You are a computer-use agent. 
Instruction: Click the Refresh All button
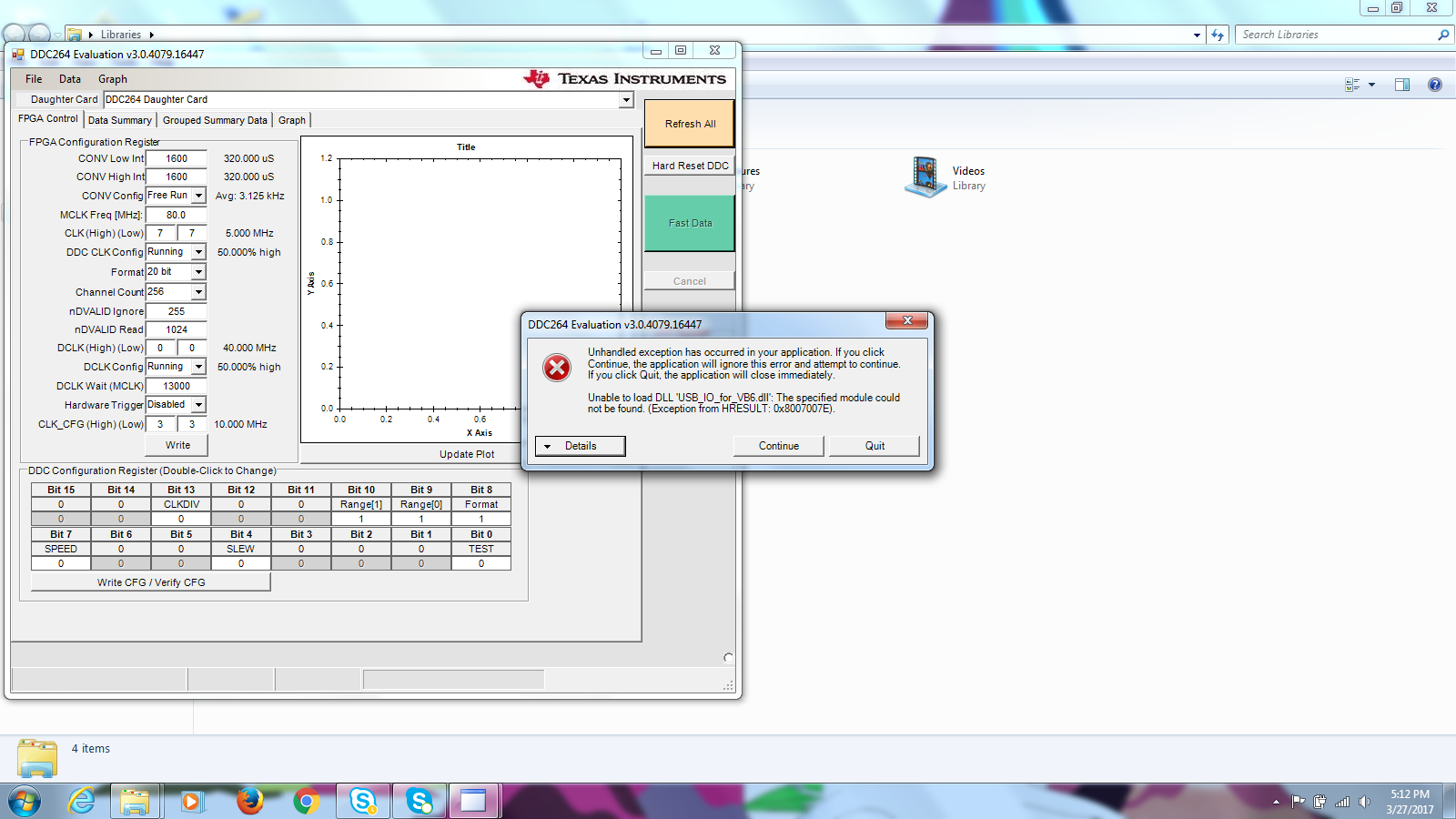690,124
